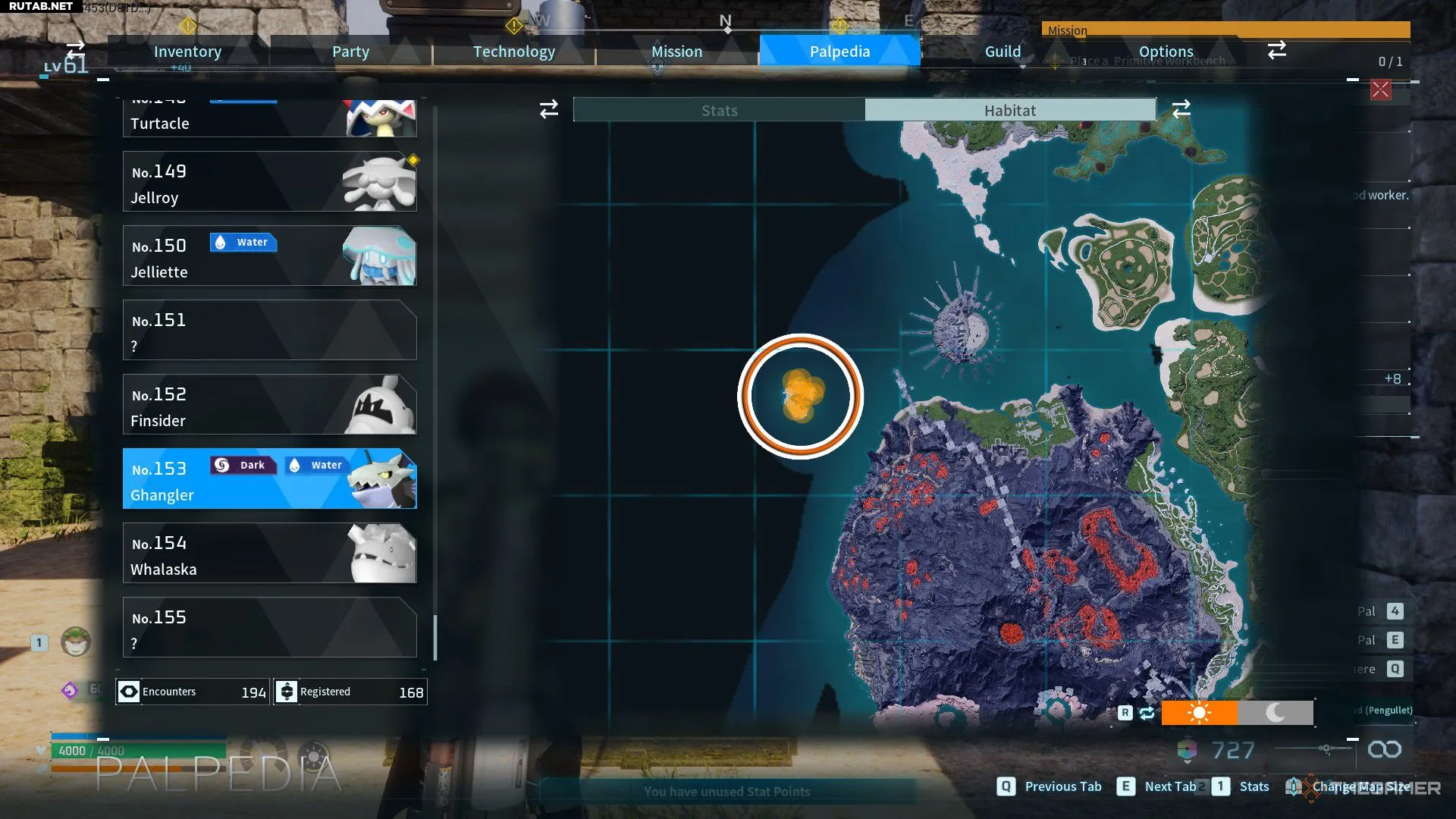Click the purple gem icon at left
Screen dimensions: 1456x819
click(70, 690)
